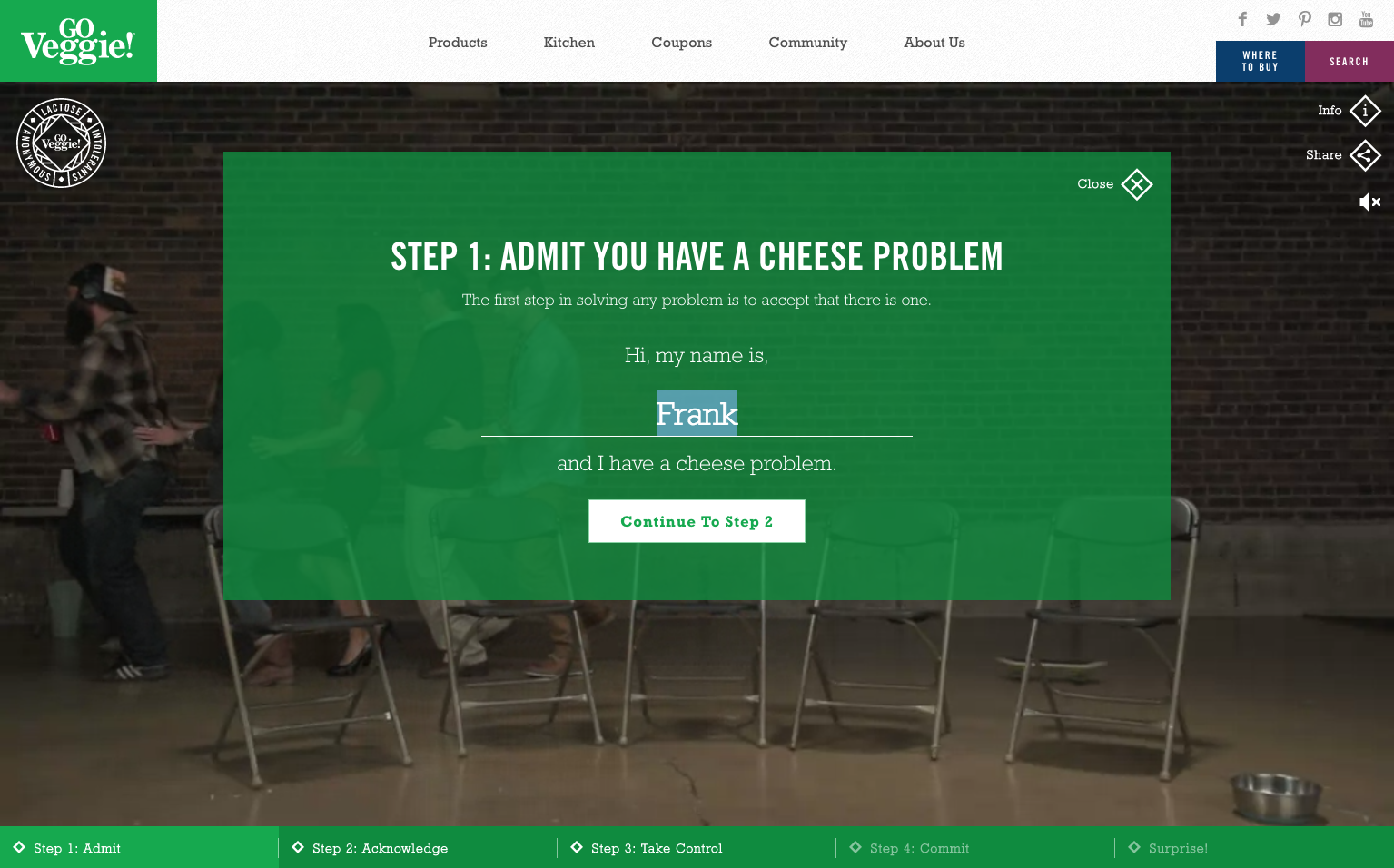This screenshot has width=1394, height=868.
Task: Click Continue To Step 2 button
Action: (697, 521)
